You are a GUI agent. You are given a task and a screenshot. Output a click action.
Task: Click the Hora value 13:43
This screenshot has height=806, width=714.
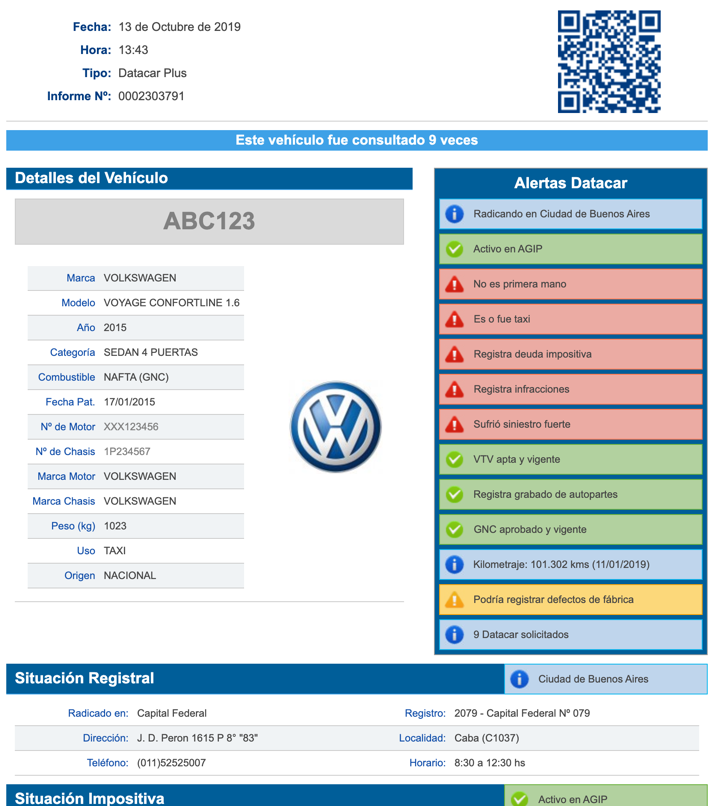[133, 50]
